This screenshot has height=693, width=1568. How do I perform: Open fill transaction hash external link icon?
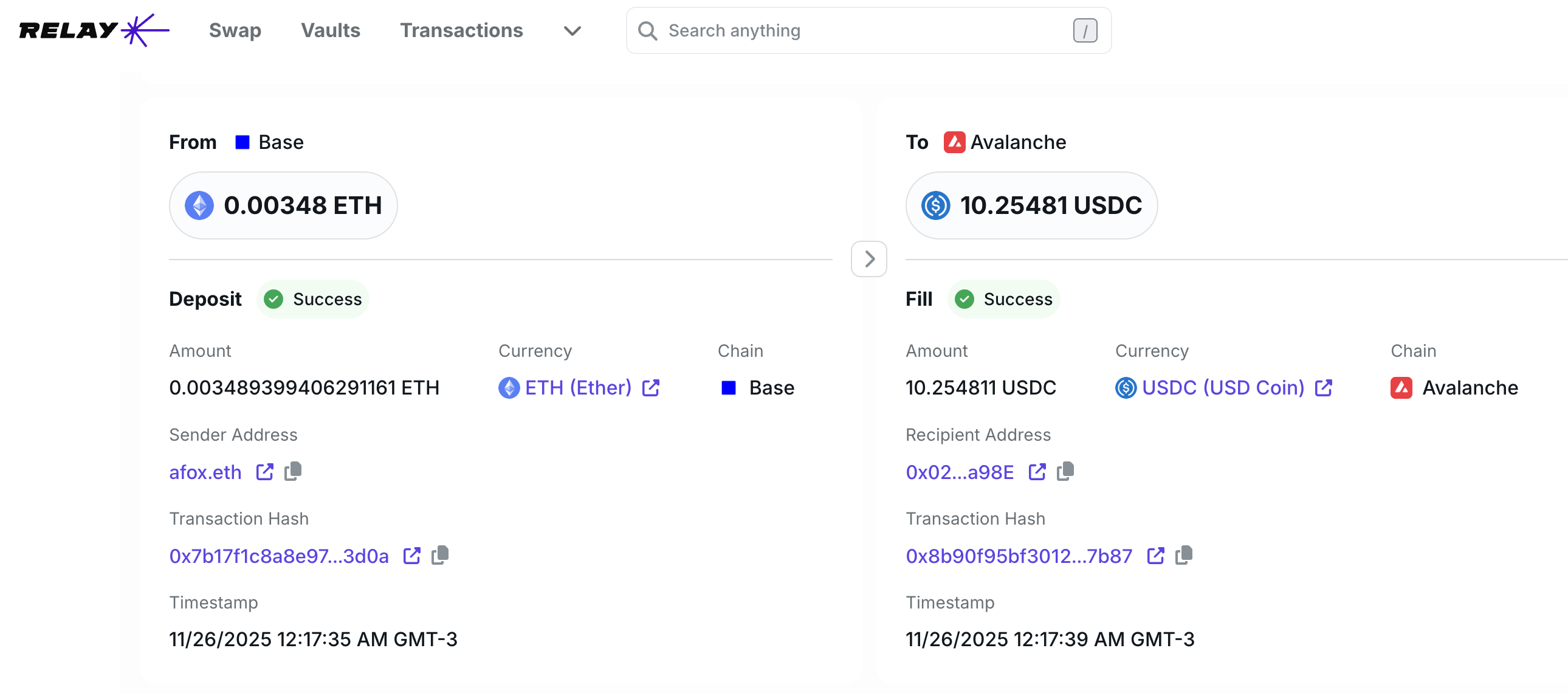pos(1155,556)
